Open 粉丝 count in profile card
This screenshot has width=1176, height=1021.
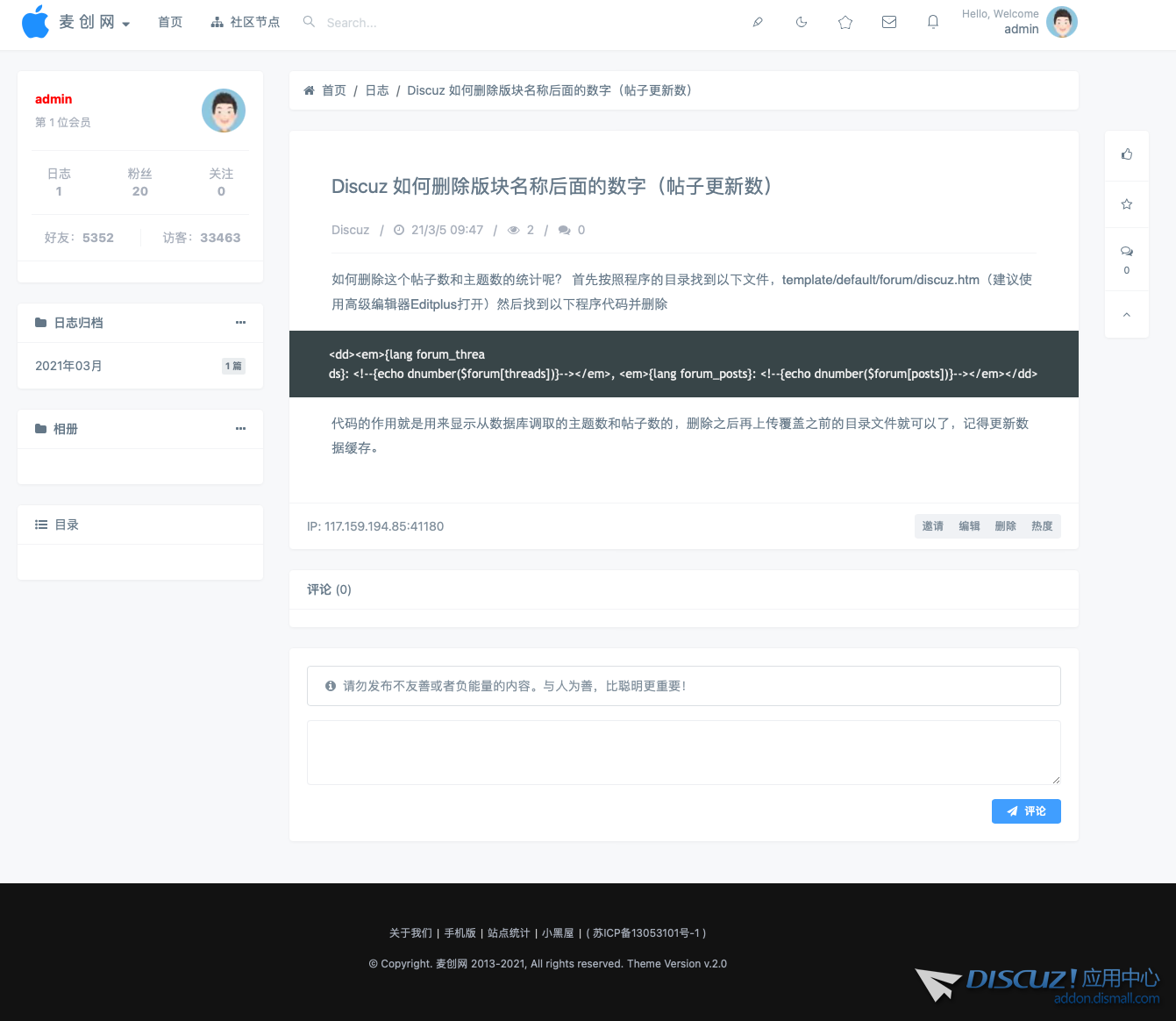click(x=140, y=182)
